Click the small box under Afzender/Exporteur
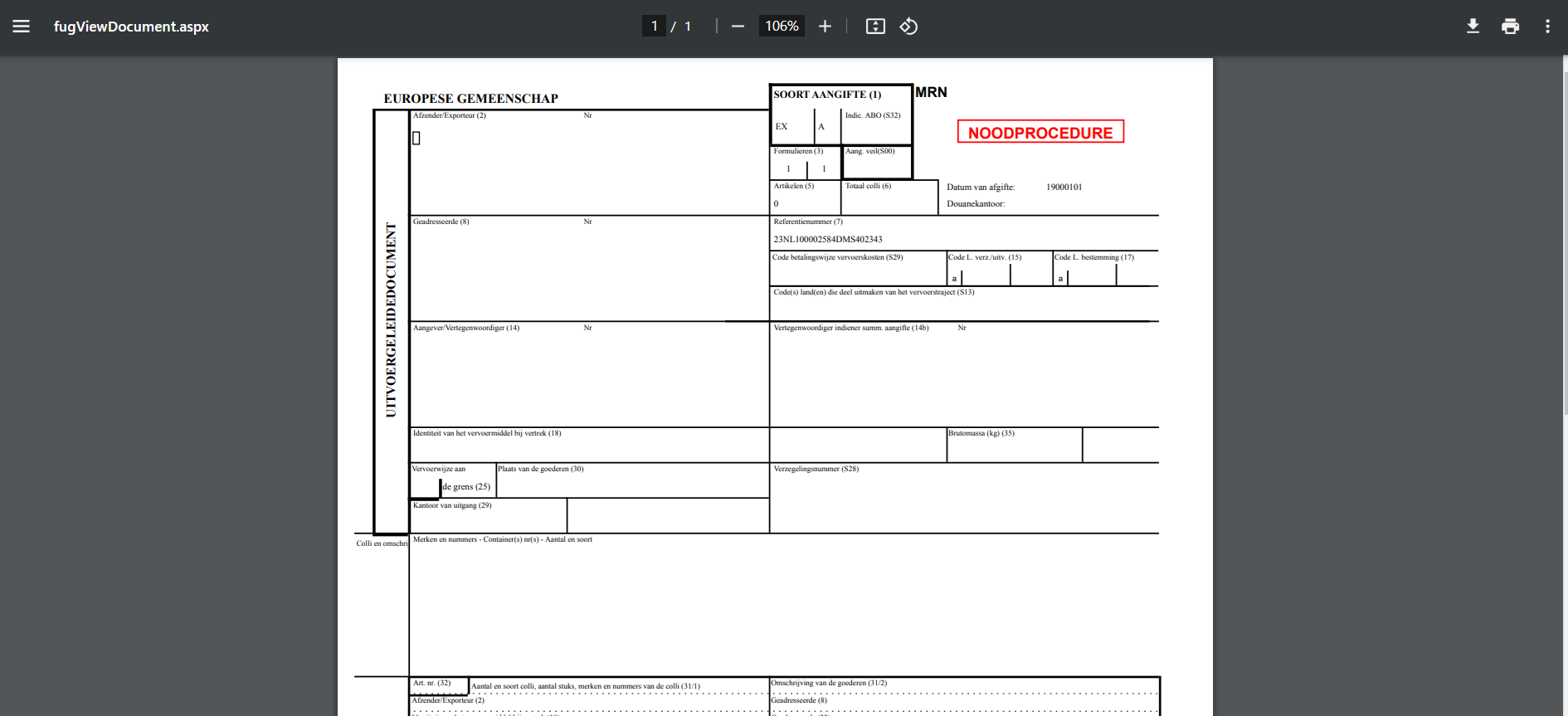The width and height of the screenshot is (1568, 716). pyautogui.click(x=416, y=139)
